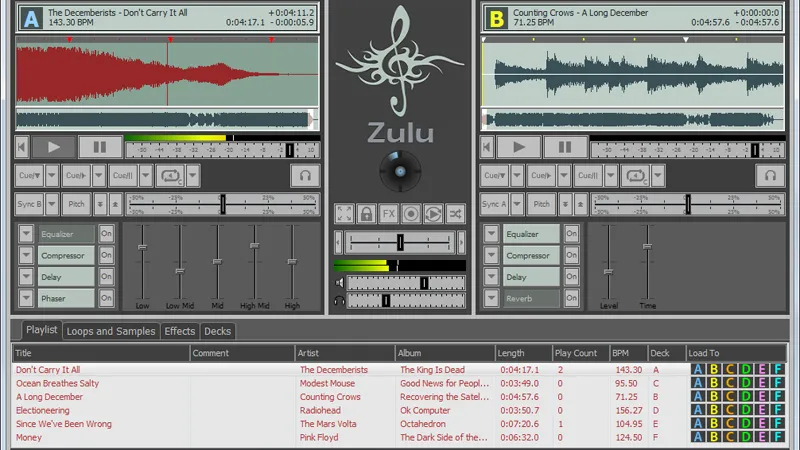The image size is (800, 450).
Task: Jump to start of deck B track
Action: click(487, 147)
